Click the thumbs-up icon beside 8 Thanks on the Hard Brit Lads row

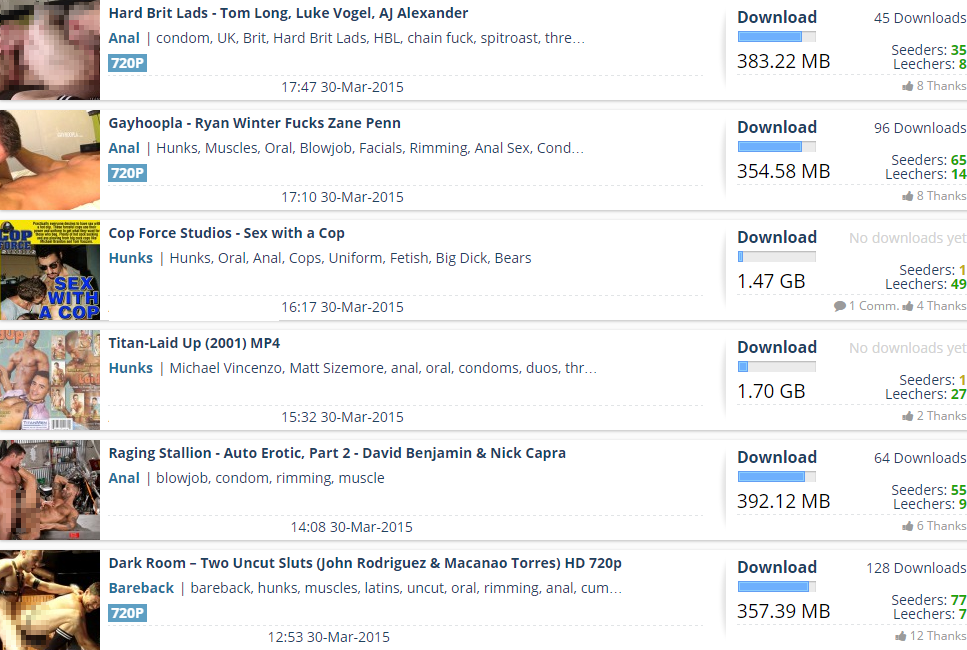tap(907, 86)
